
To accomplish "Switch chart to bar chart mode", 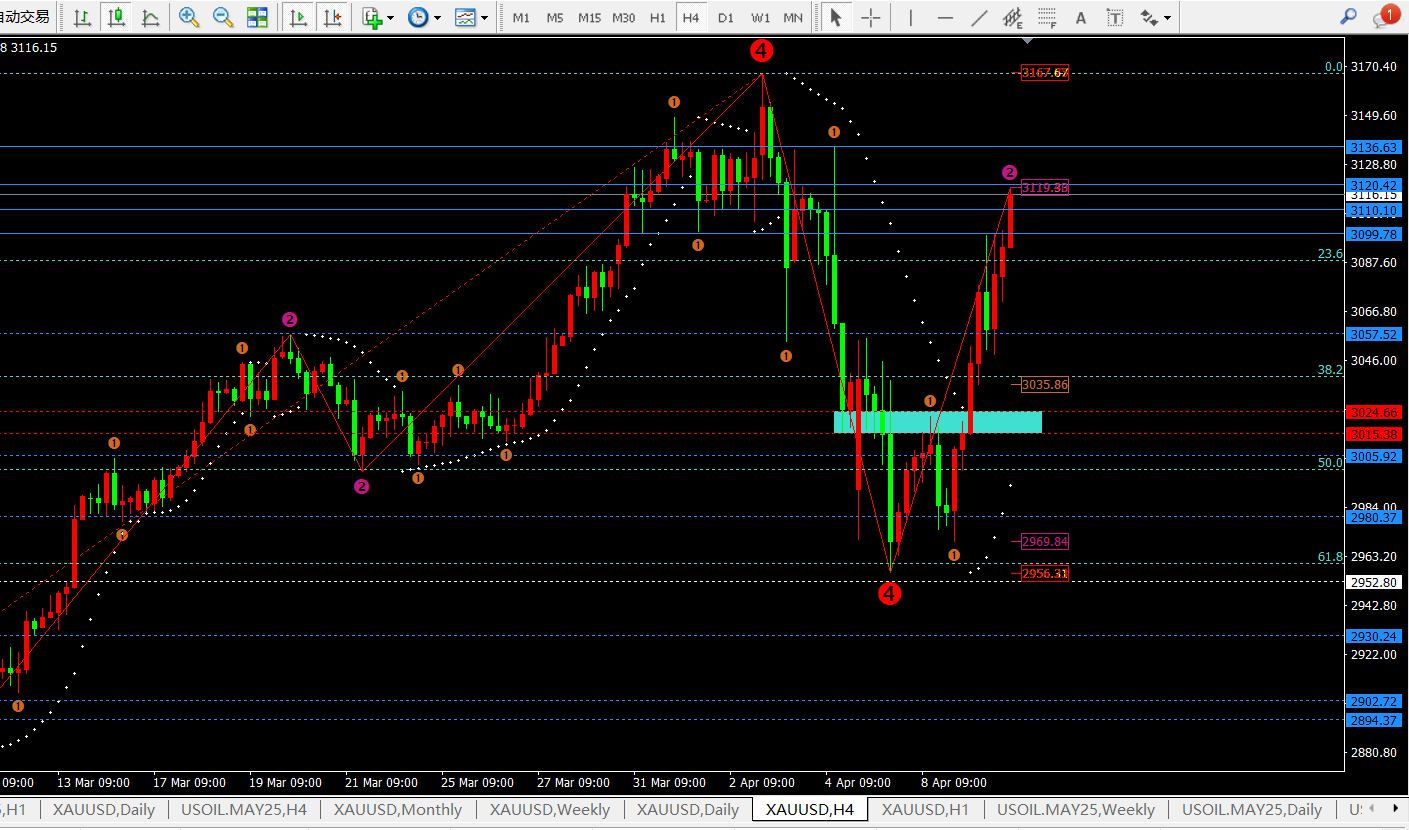I will pos(82,17).
